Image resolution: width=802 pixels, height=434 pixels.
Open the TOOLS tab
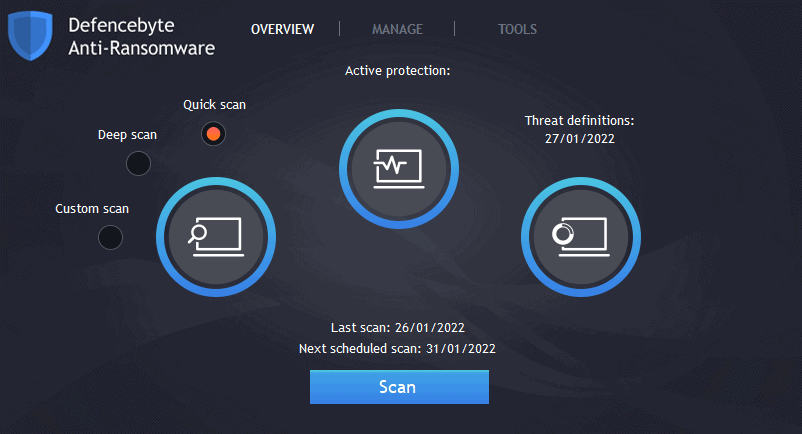click(518, 29)
